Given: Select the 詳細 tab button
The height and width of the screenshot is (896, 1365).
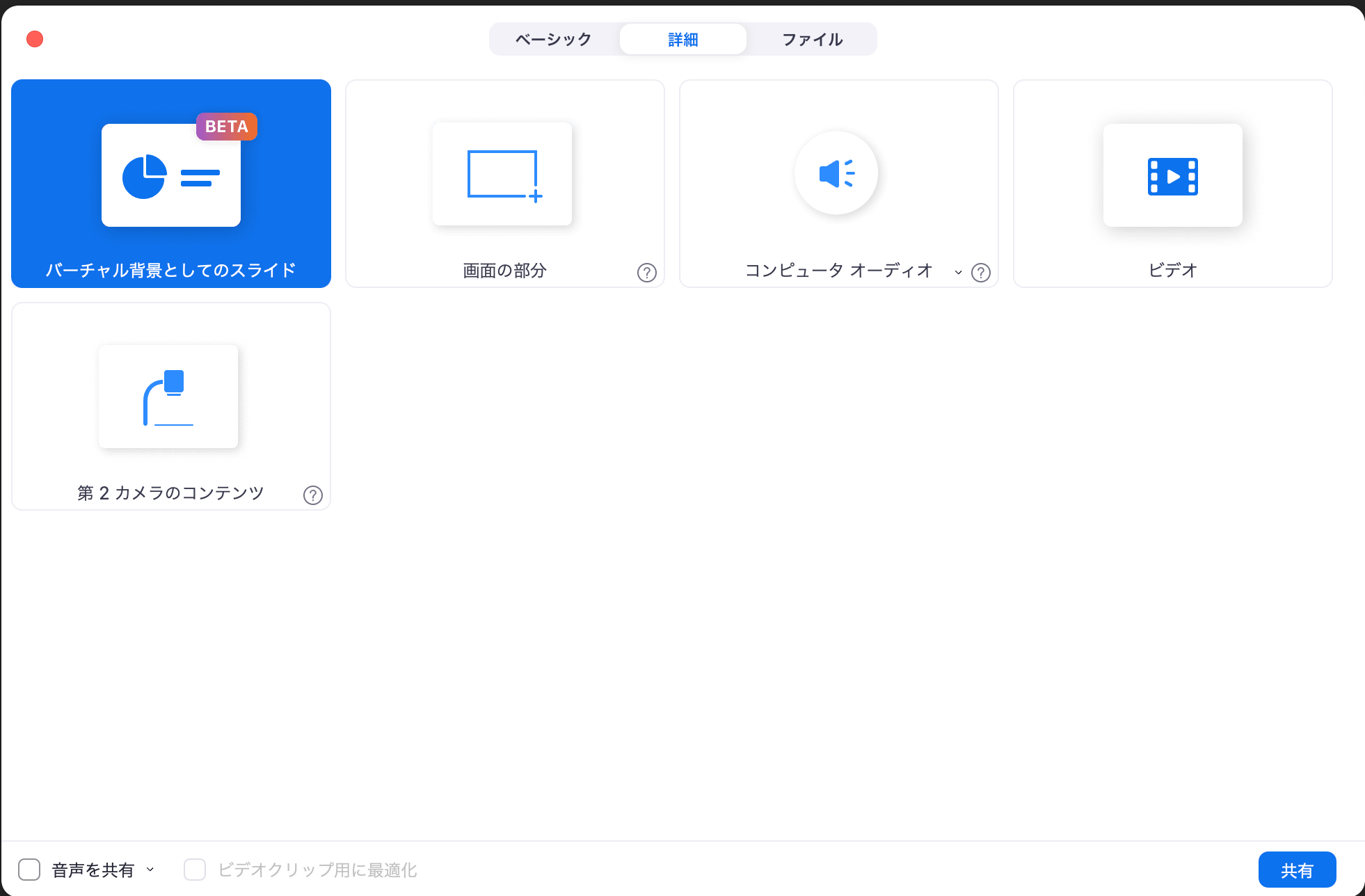Looking at the screenshot, I should pyautogui.click(x=682, y=39).
